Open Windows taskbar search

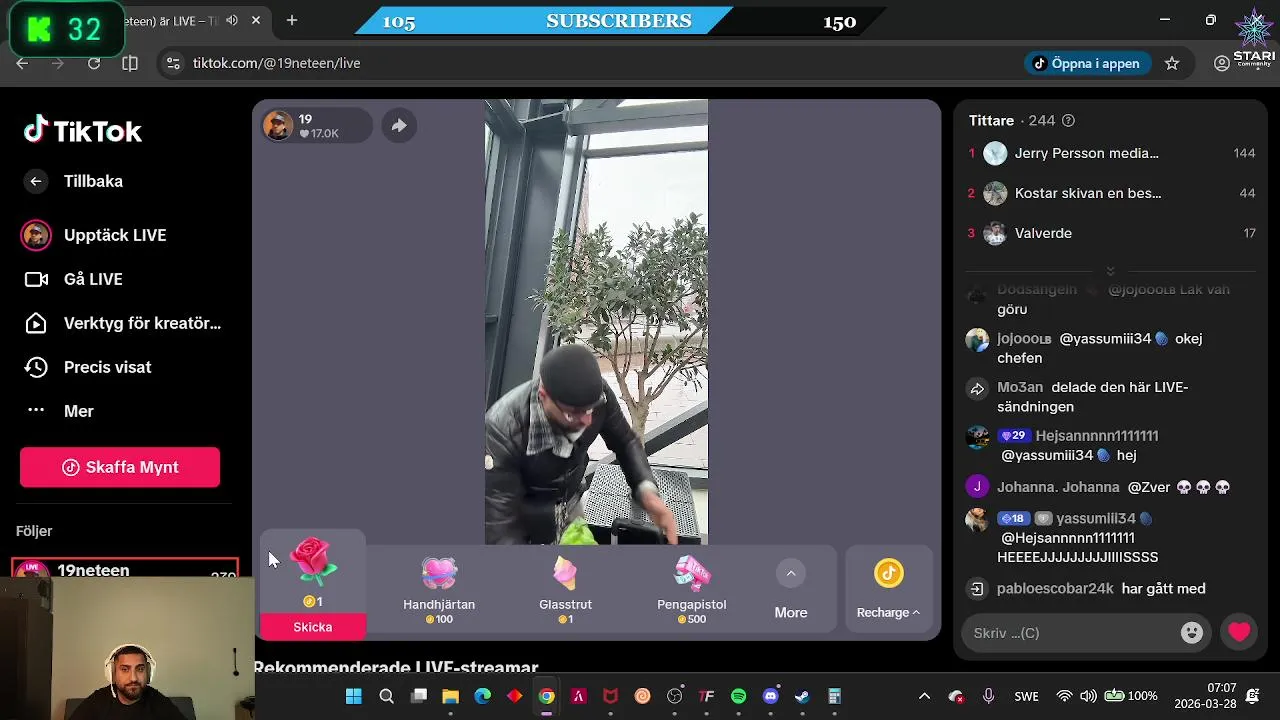coord(386,696)
